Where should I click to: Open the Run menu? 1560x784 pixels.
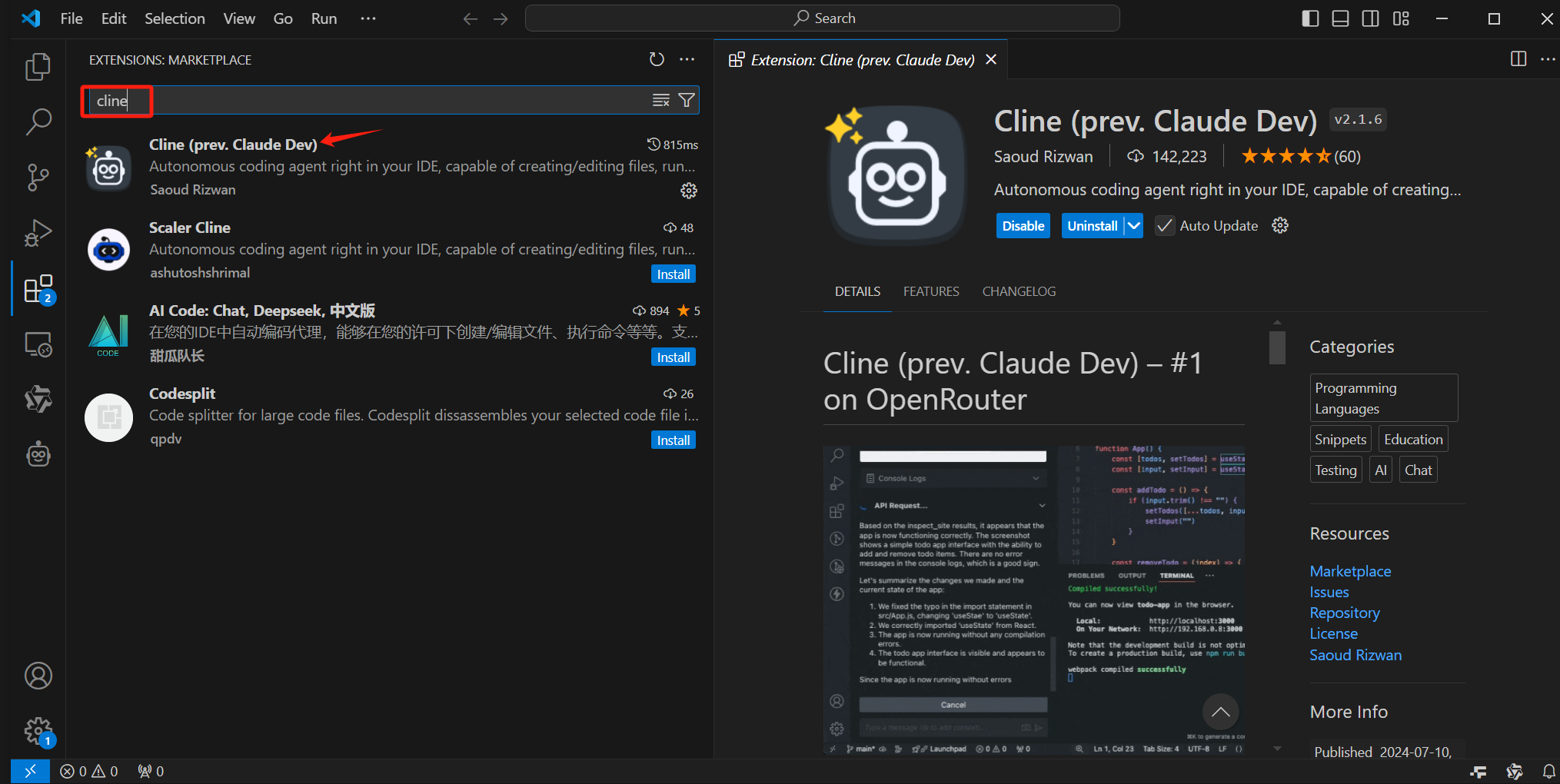(x=324, y=18)
